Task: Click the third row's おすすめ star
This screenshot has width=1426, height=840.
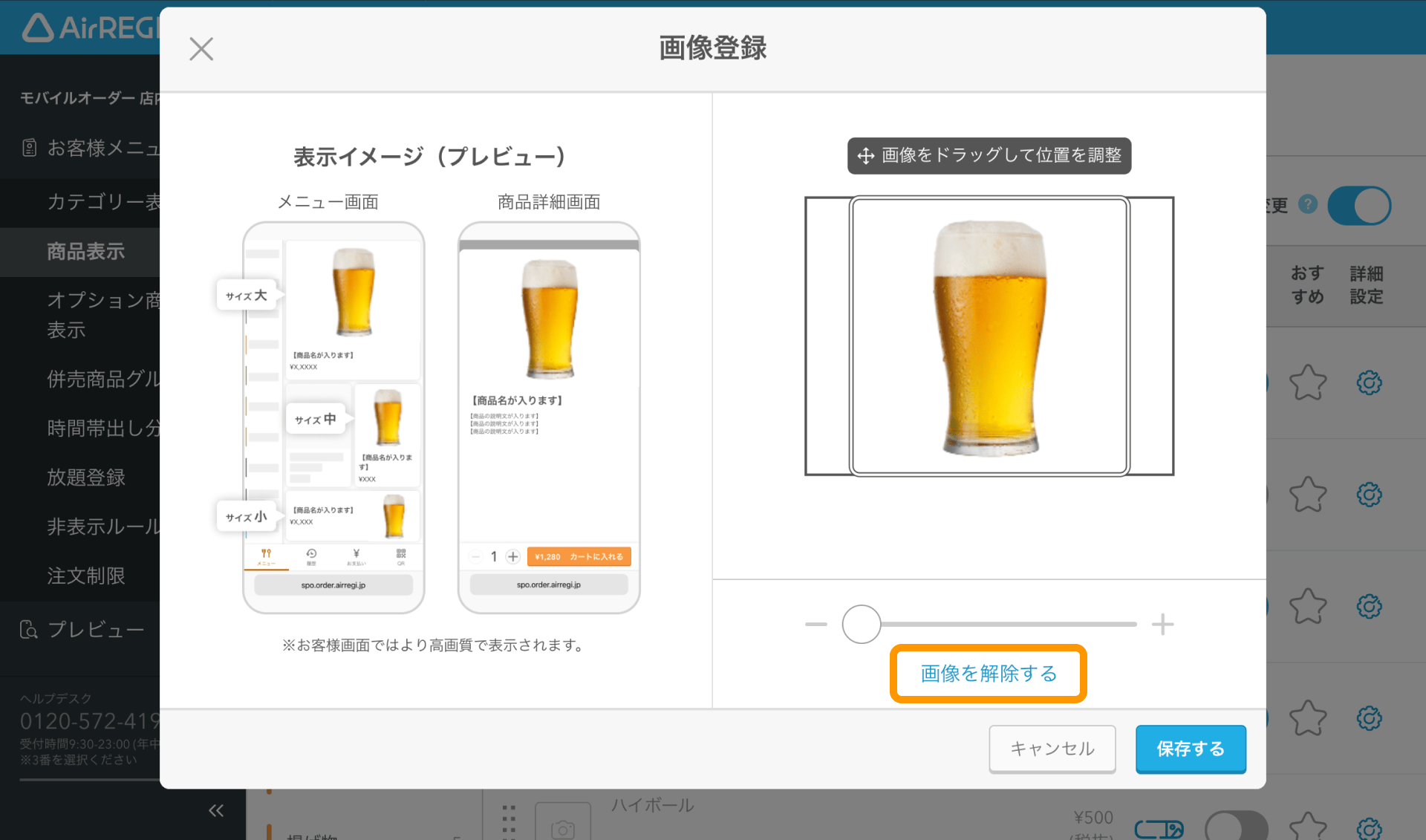Action: [1307, 607]
